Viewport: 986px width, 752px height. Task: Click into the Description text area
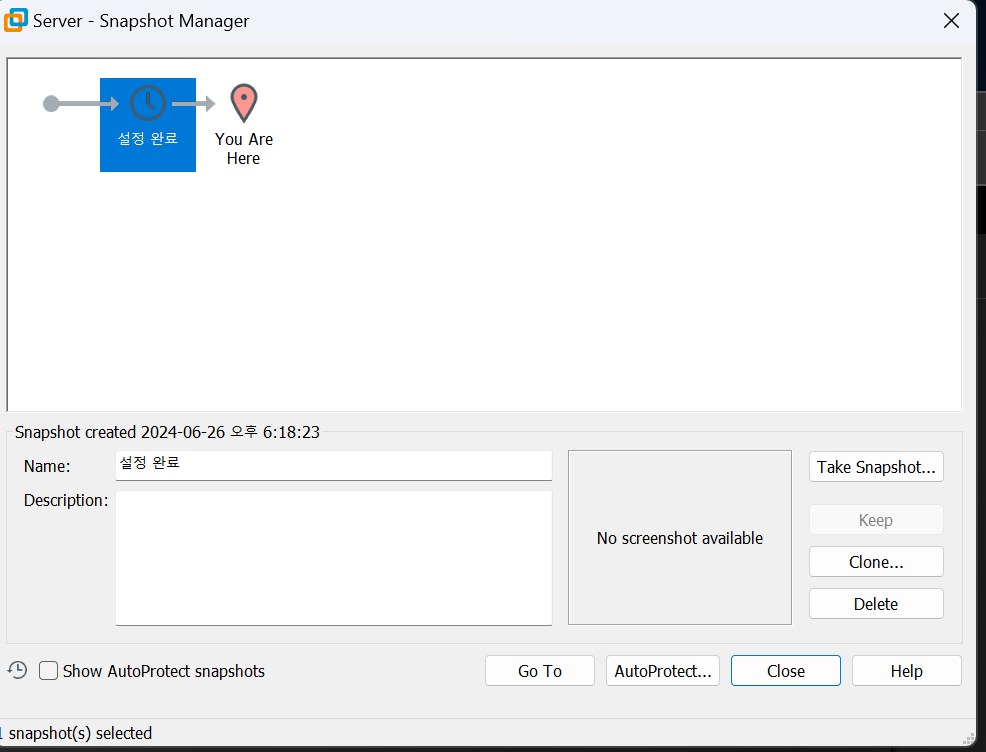(334, 558)
